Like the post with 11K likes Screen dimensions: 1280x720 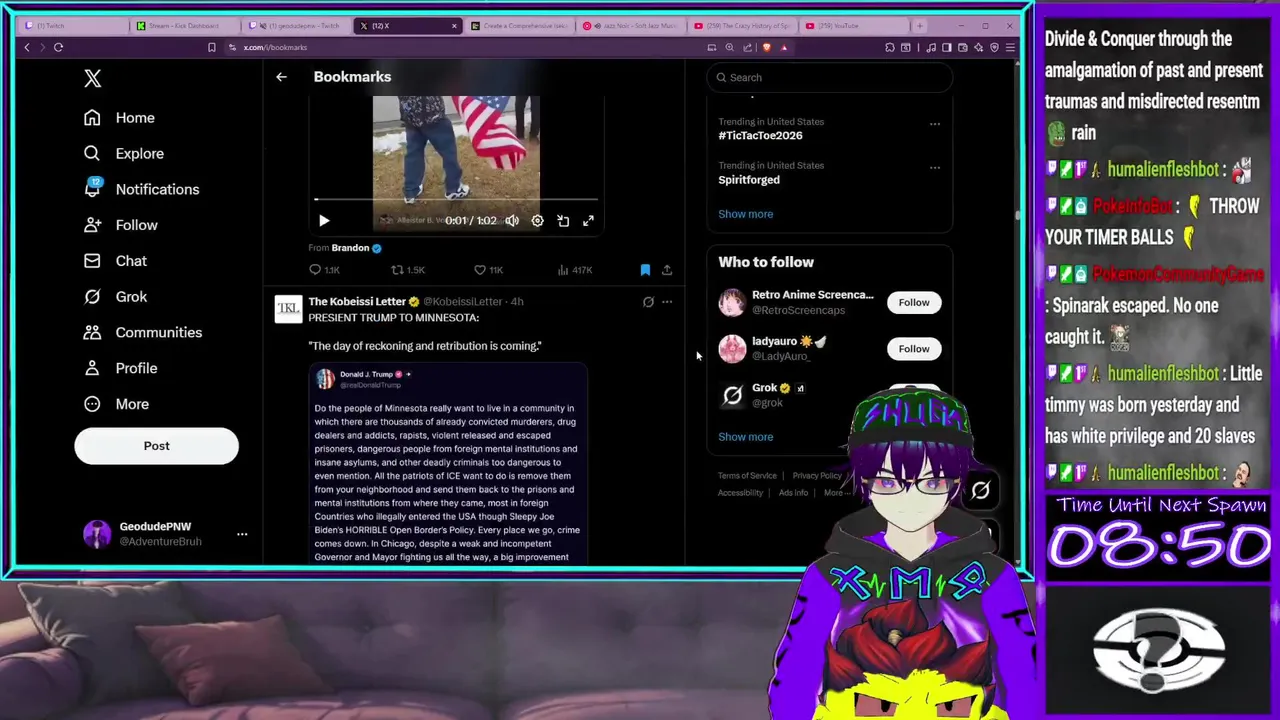click(488, 270)
